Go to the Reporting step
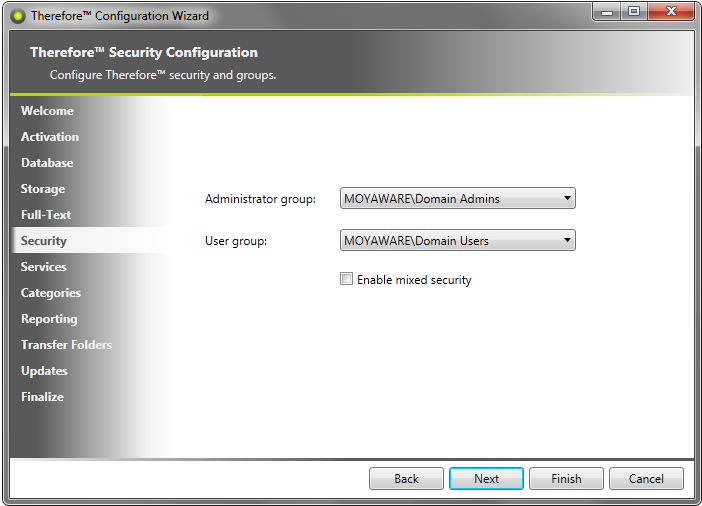Viewport: 702px width, 506px height. 49,319
